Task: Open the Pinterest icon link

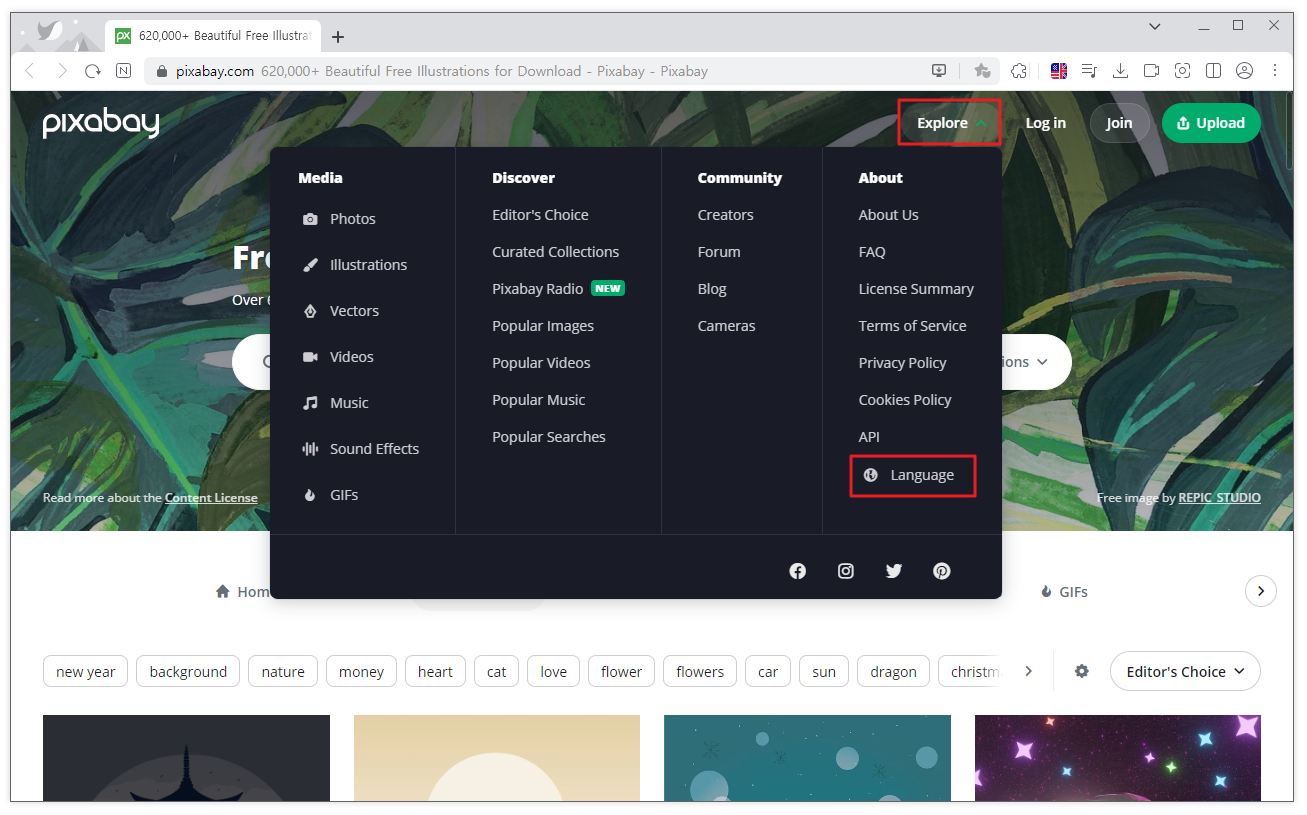Action: (x=942, y=571)
